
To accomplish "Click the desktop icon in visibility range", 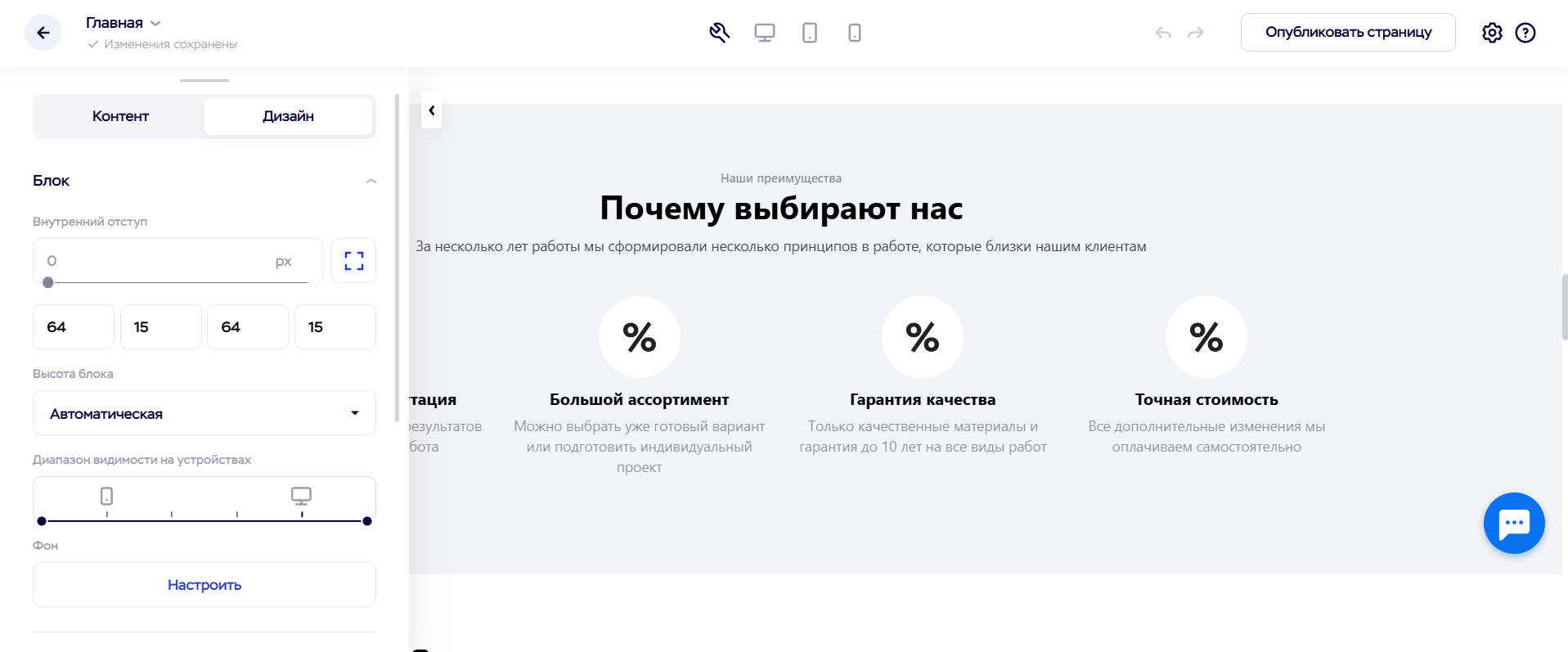I will [x=301, y=496].
